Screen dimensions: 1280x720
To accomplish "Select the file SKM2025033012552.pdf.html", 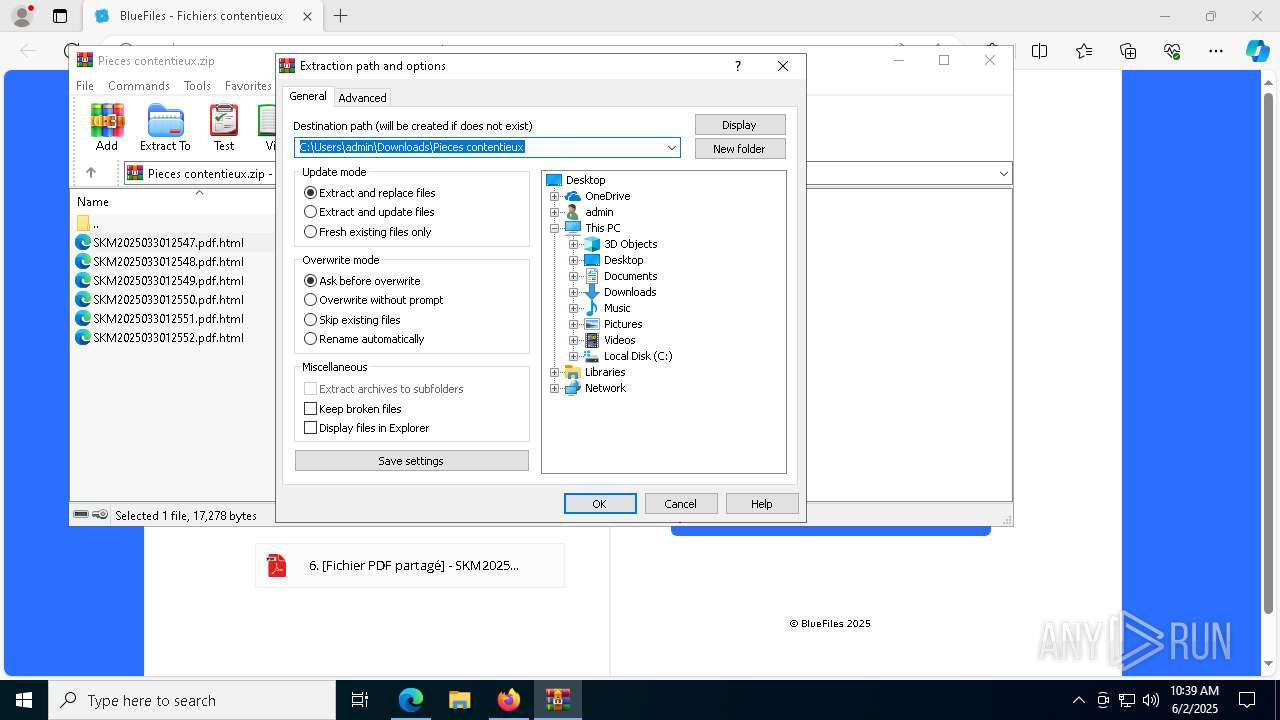I will (159, 338).
